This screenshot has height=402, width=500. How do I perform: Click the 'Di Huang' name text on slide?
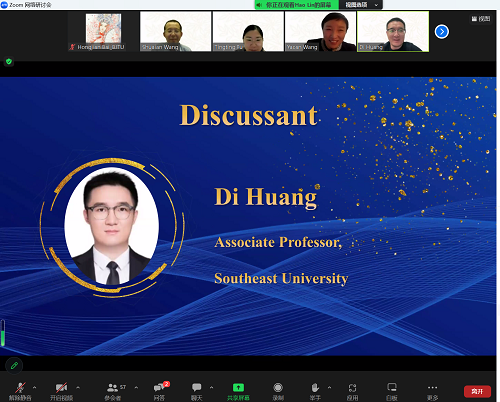[x=265, y=197]
